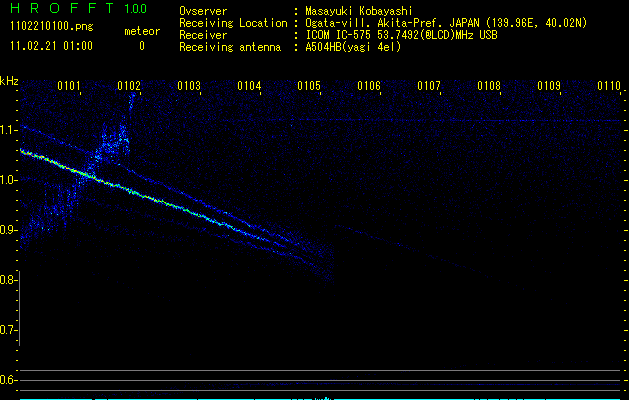Click the meteor label
This screenshot has width=629, height=400.
click(142, 31)
